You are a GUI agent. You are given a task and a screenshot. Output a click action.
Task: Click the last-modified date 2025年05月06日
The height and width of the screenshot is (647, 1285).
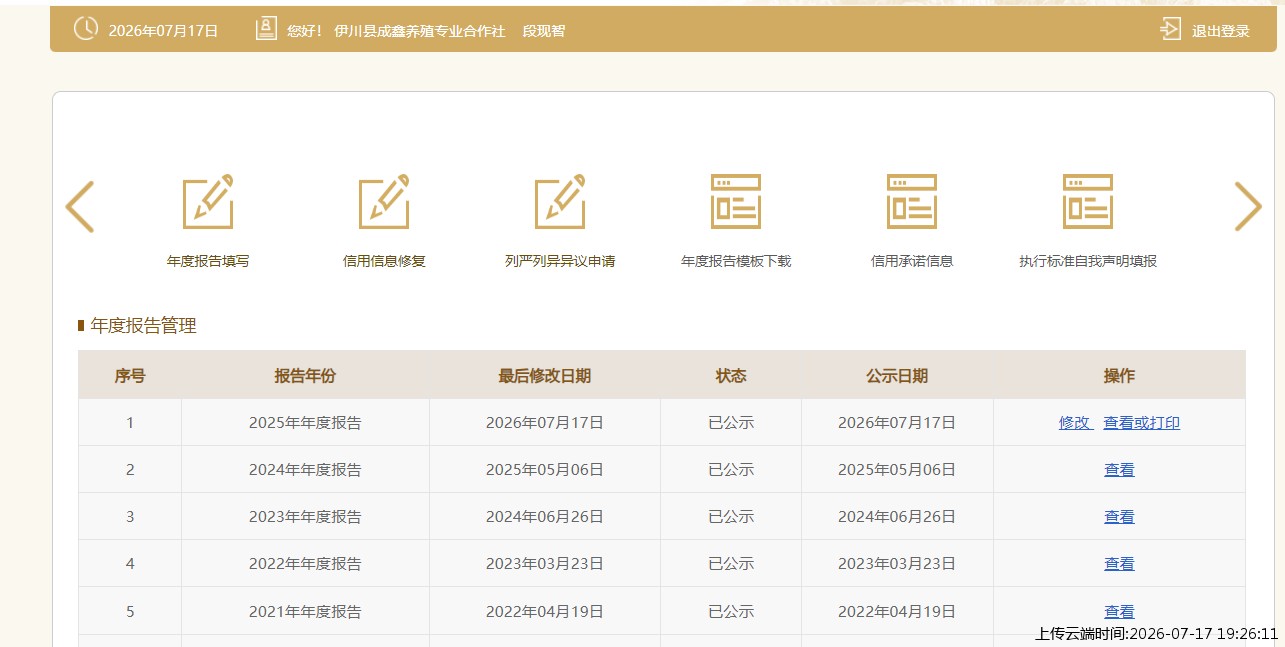tap(545, 470)
